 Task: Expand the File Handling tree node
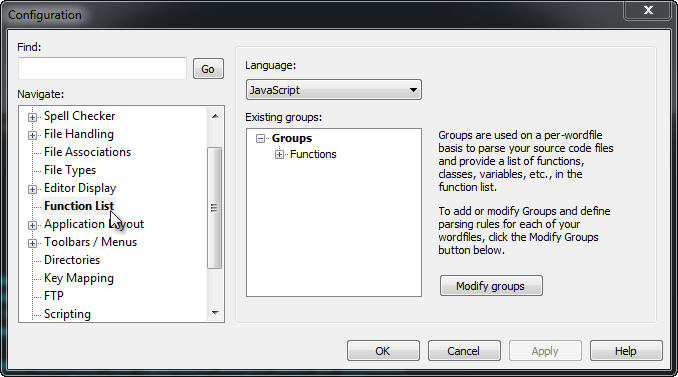tap(32, 135)
